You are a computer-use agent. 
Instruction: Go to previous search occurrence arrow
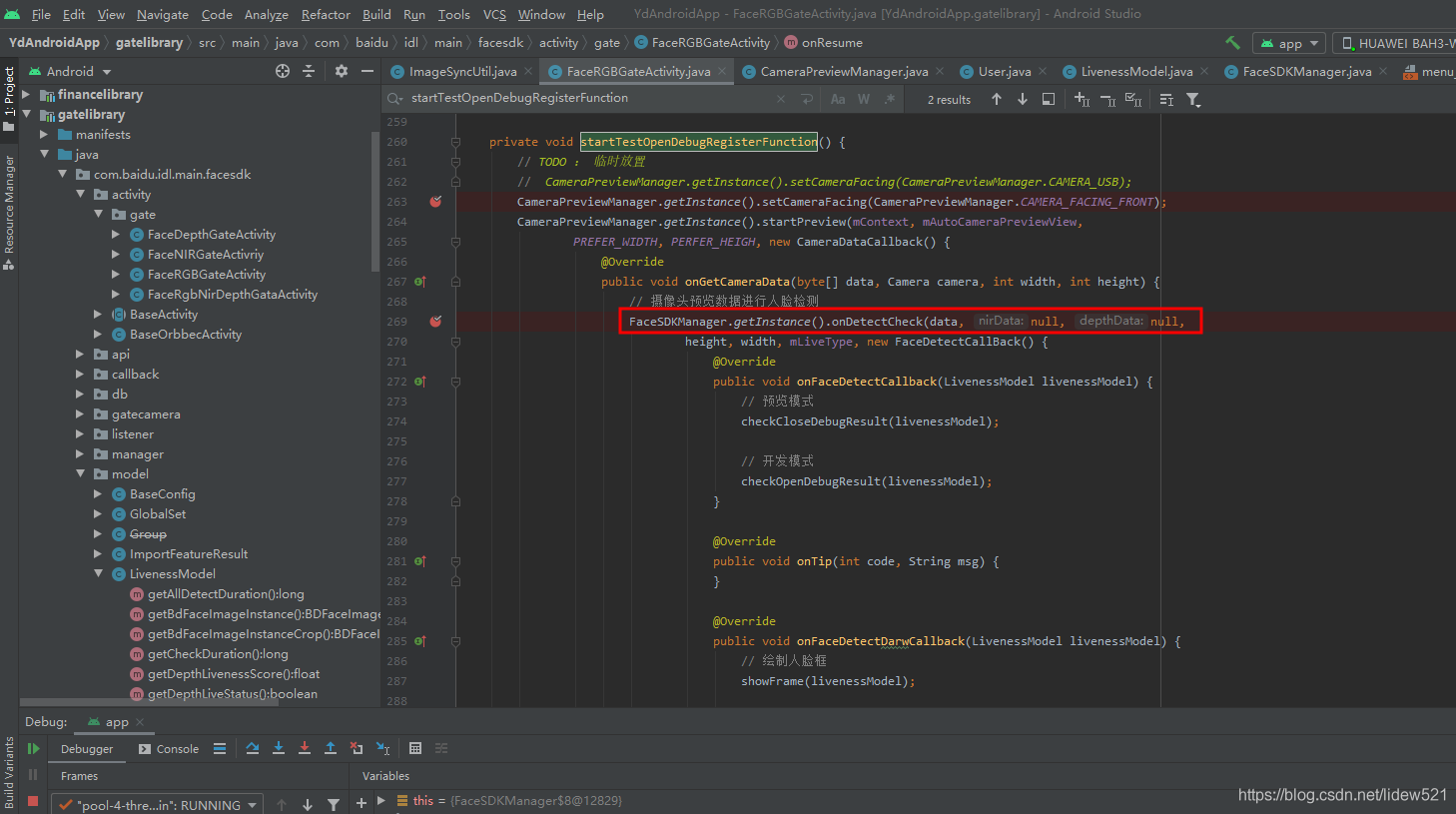coord(997,99)
